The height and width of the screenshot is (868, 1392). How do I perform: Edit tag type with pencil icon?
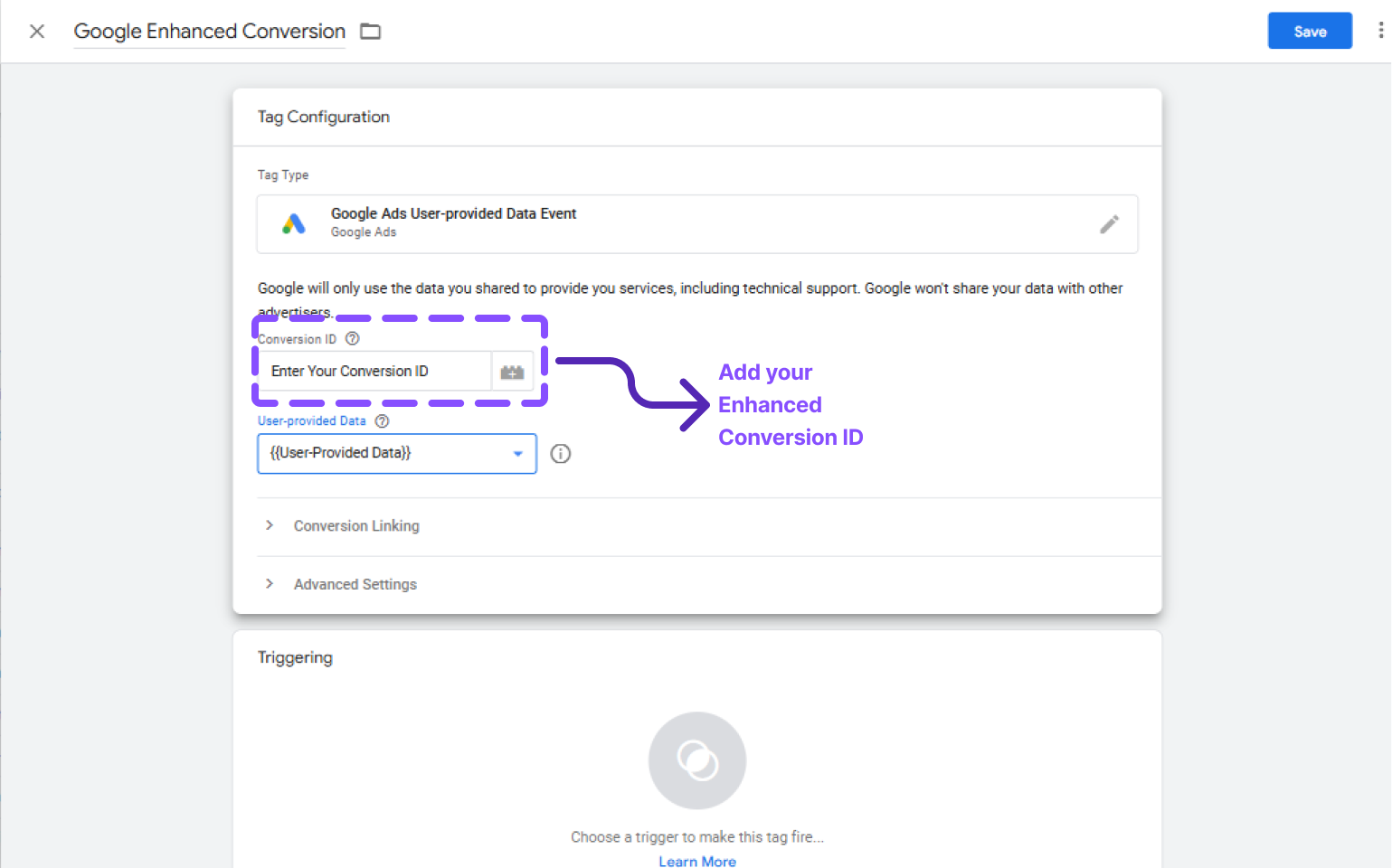tap(1109, 224)
